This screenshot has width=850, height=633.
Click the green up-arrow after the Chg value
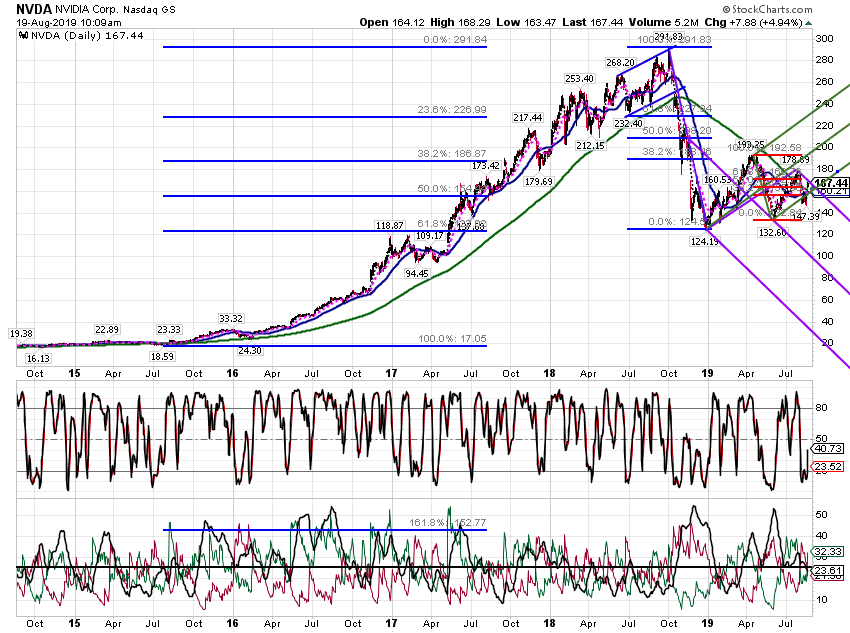click(x=808, y=23)
